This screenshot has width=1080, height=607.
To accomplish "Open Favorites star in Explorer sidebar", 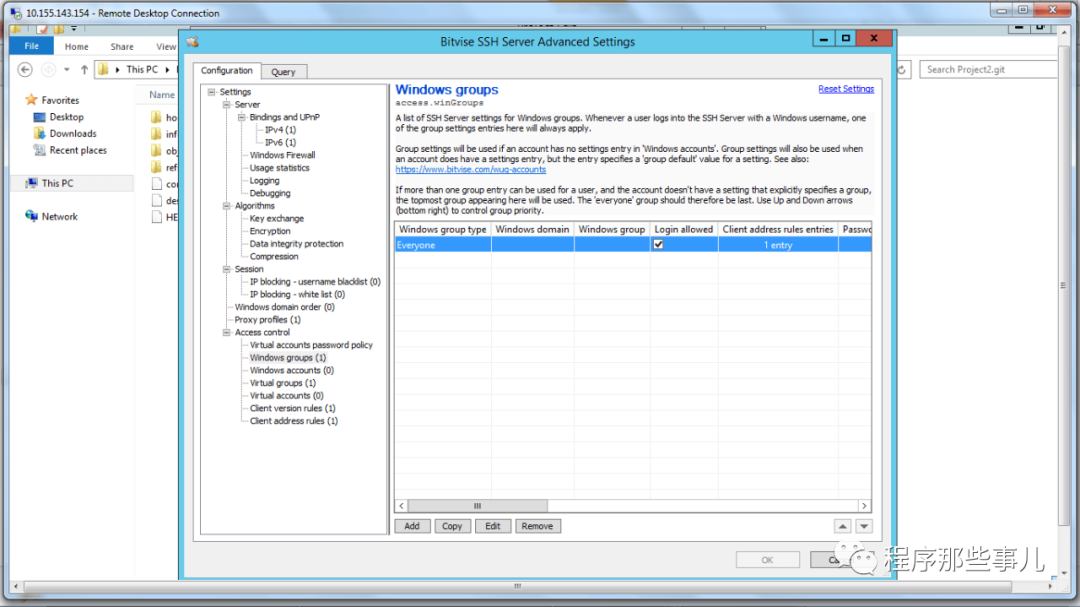I will pos(31,100).
